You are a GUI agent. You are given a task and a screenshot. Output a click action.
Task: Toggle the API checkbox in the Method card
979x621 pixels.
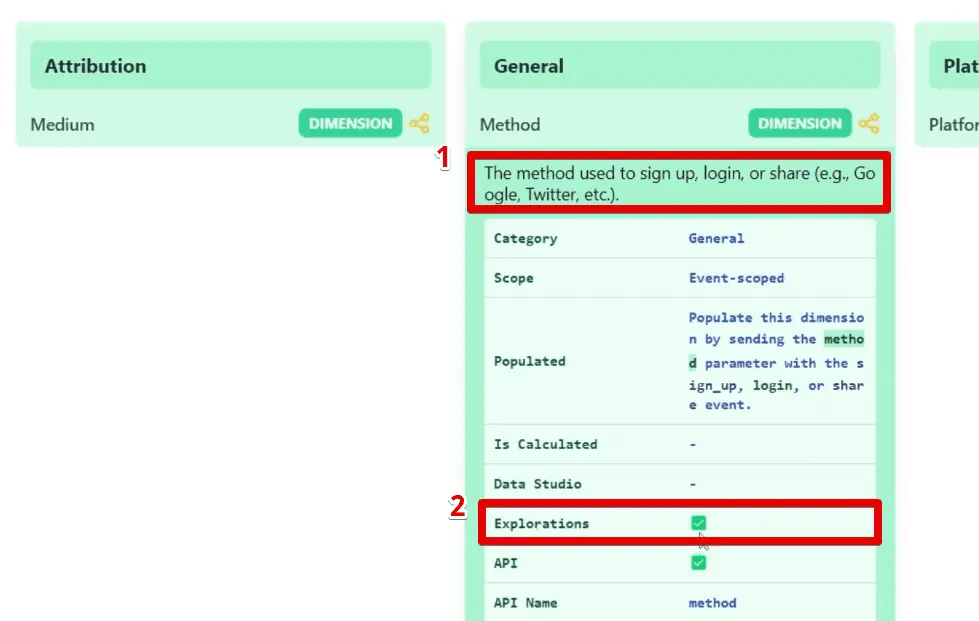(x=698, y=562)
